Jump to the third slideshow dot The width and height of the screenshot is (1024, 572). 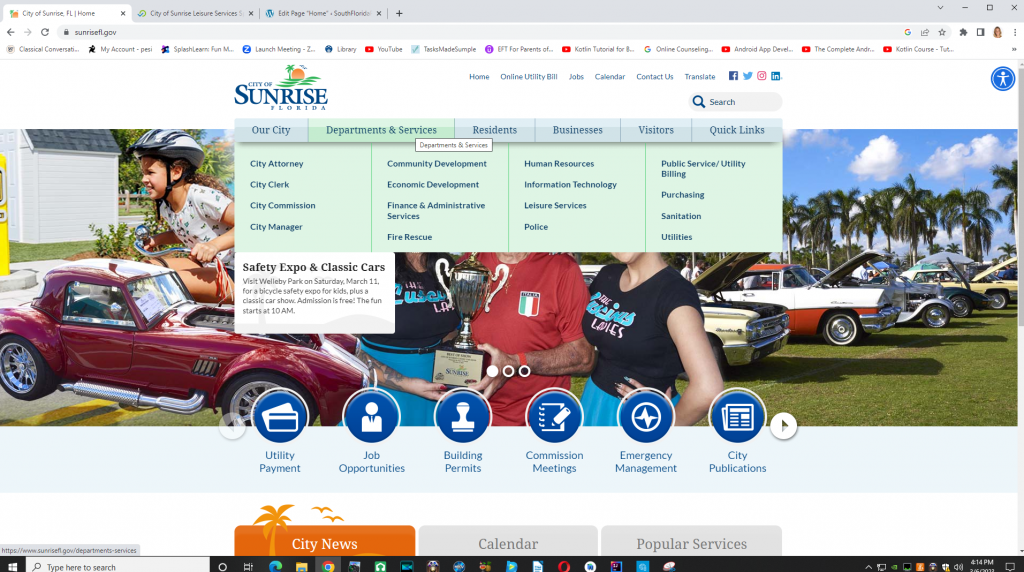point(524,371)
